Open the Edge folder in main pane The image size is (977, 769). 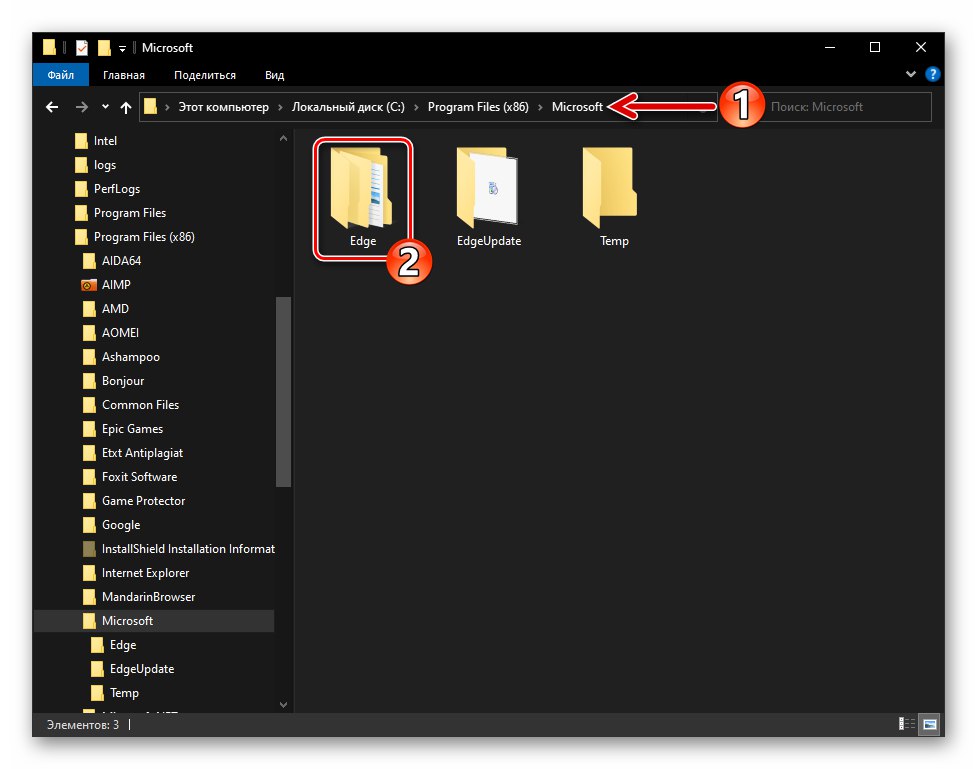pyautogui.click(x=363, y=198)
